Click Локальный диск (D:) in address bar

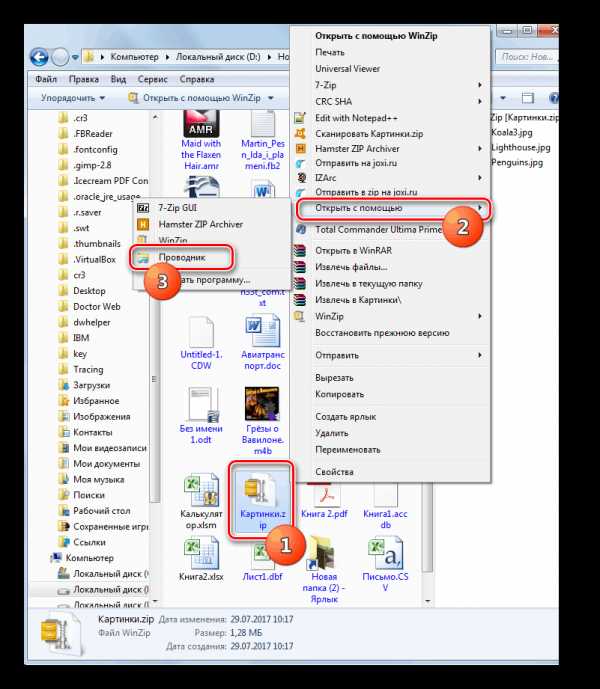pos(218,57)
